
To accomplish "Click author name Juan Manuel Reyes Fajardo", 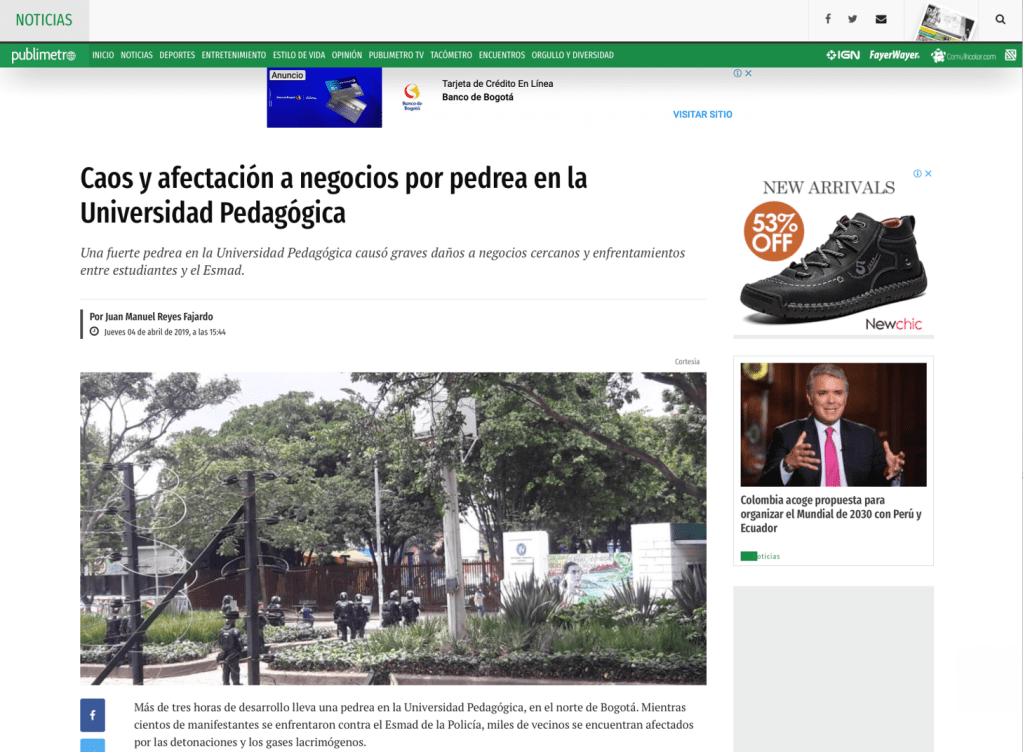I will coord(151,317).
